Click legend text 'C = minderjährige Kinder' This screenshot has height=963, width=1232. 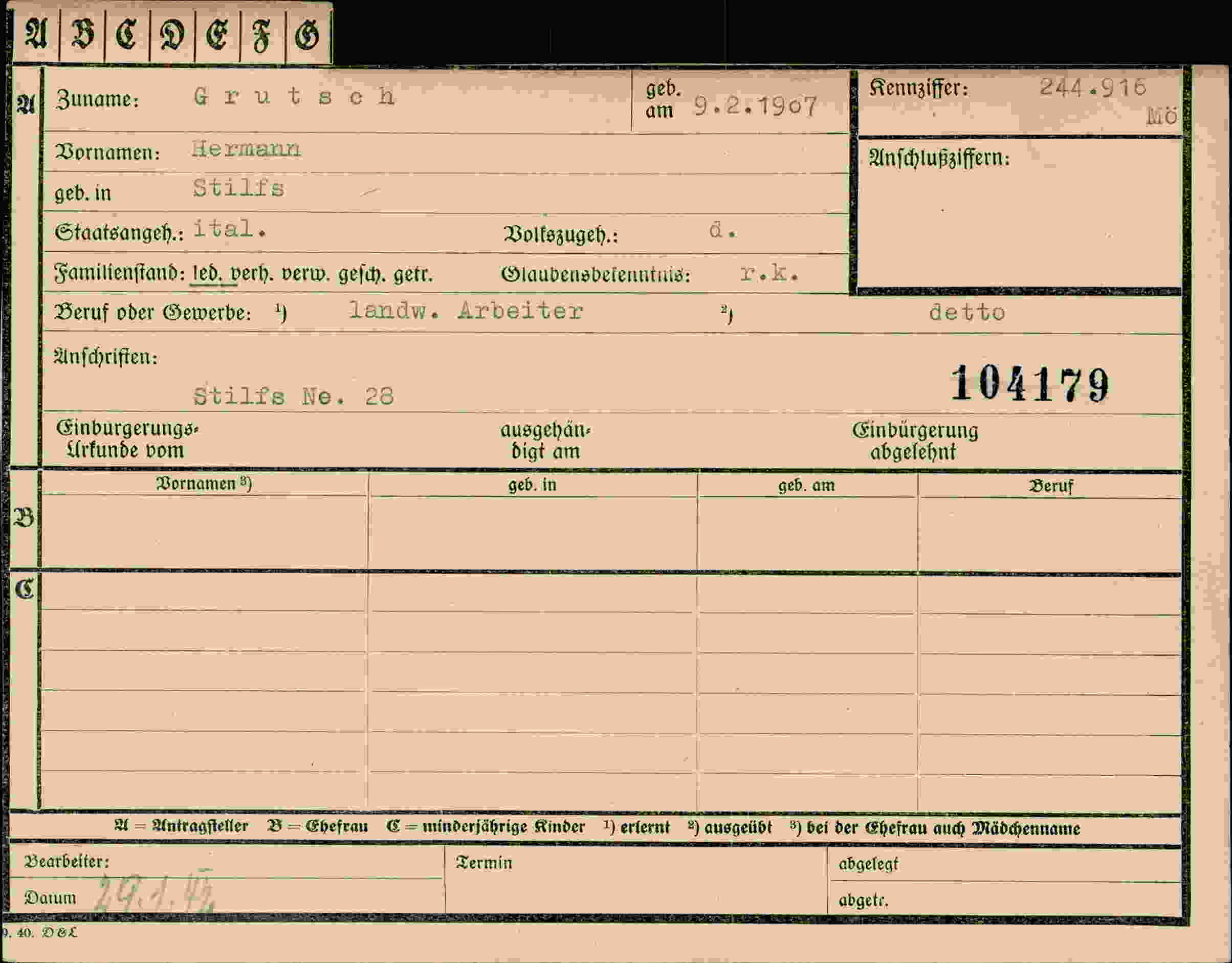tap(486, 827)
